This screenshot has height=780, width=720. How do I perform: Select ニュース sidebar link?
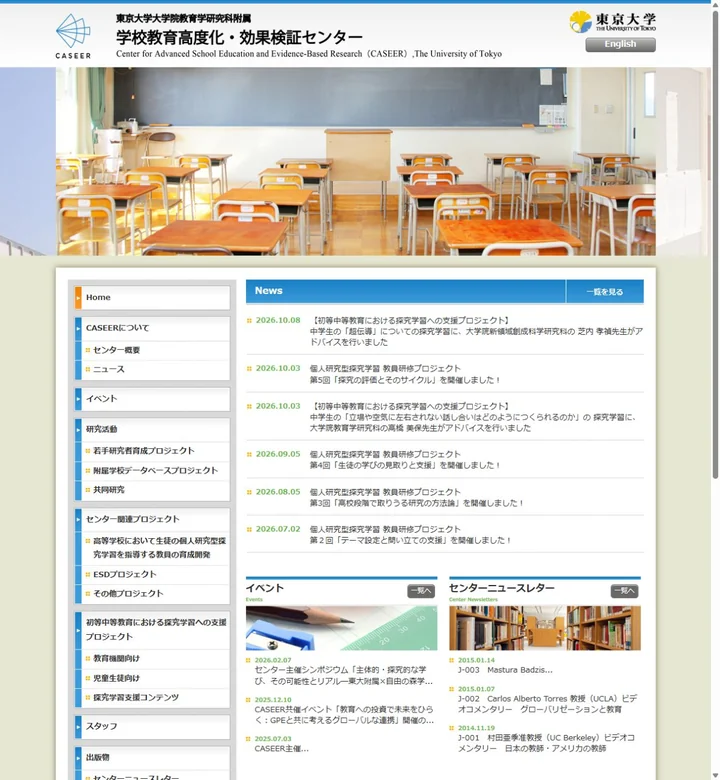108,369
